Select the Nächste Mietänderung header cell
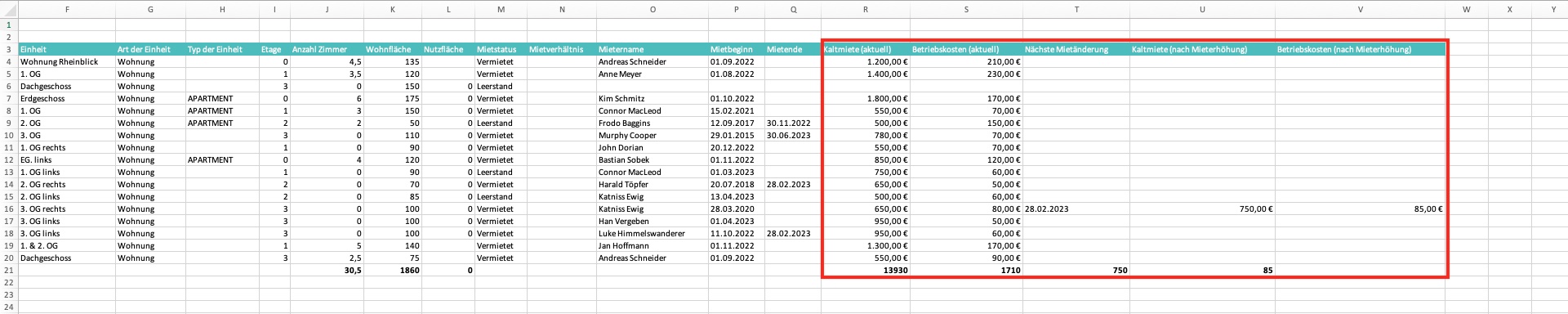The image size is (1568, 314). [x=1076, y=49]
